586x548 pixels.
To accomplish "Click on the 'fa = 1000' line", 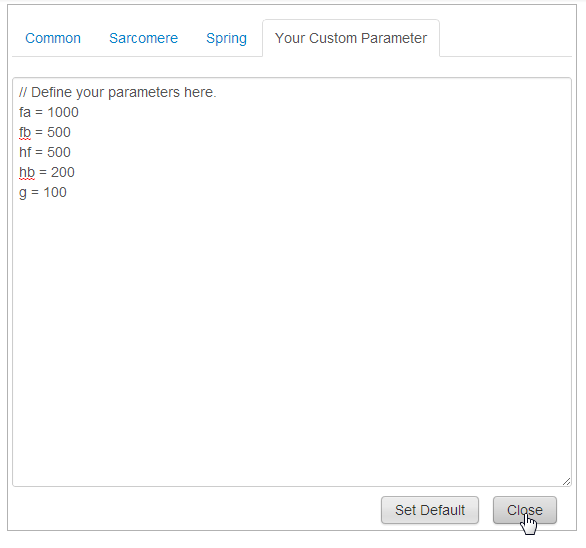I will pyautogui.click(x=49, y=112).
